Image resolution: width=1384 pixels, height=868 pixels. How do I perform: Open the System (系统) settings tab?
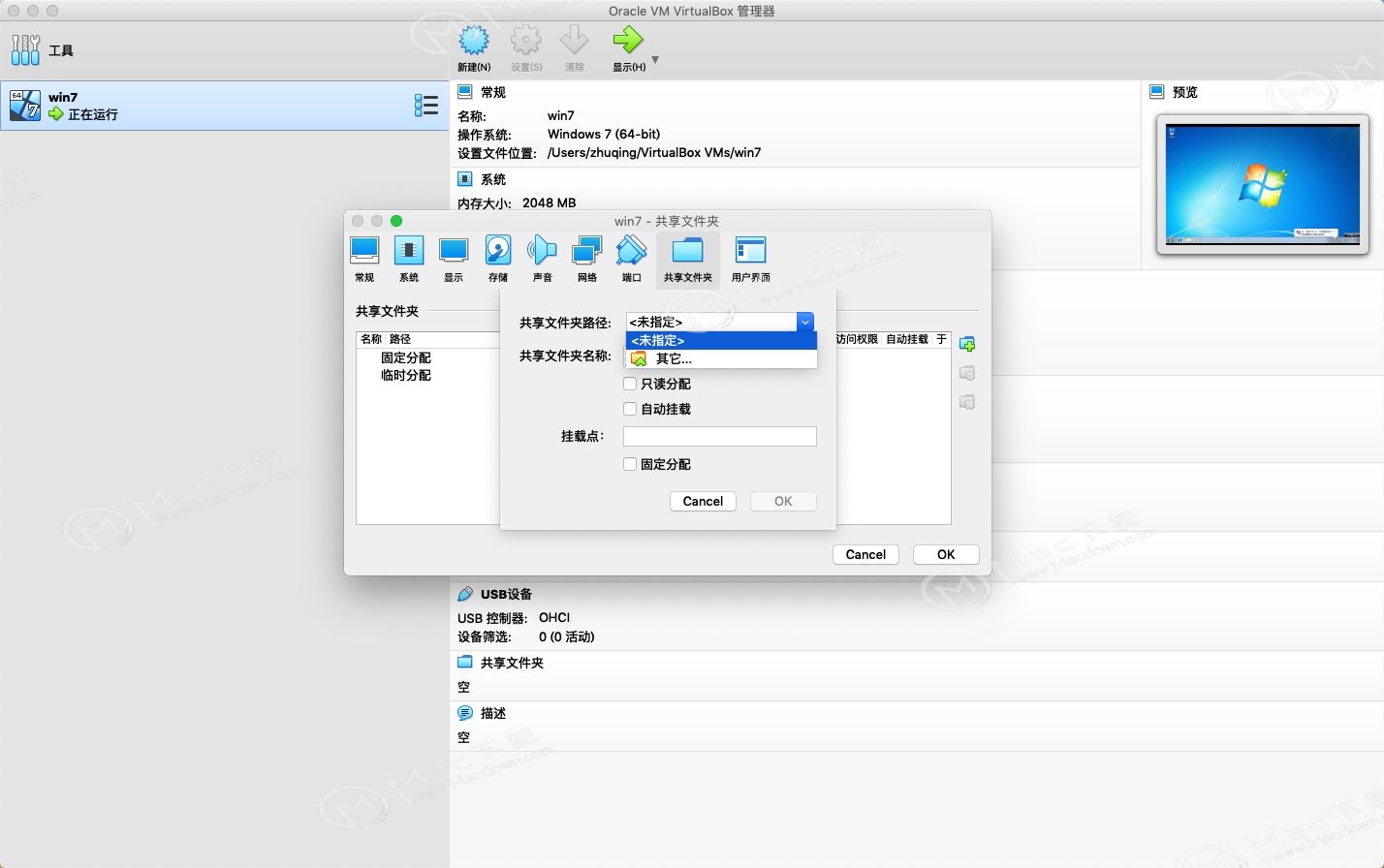click(409, 259)
